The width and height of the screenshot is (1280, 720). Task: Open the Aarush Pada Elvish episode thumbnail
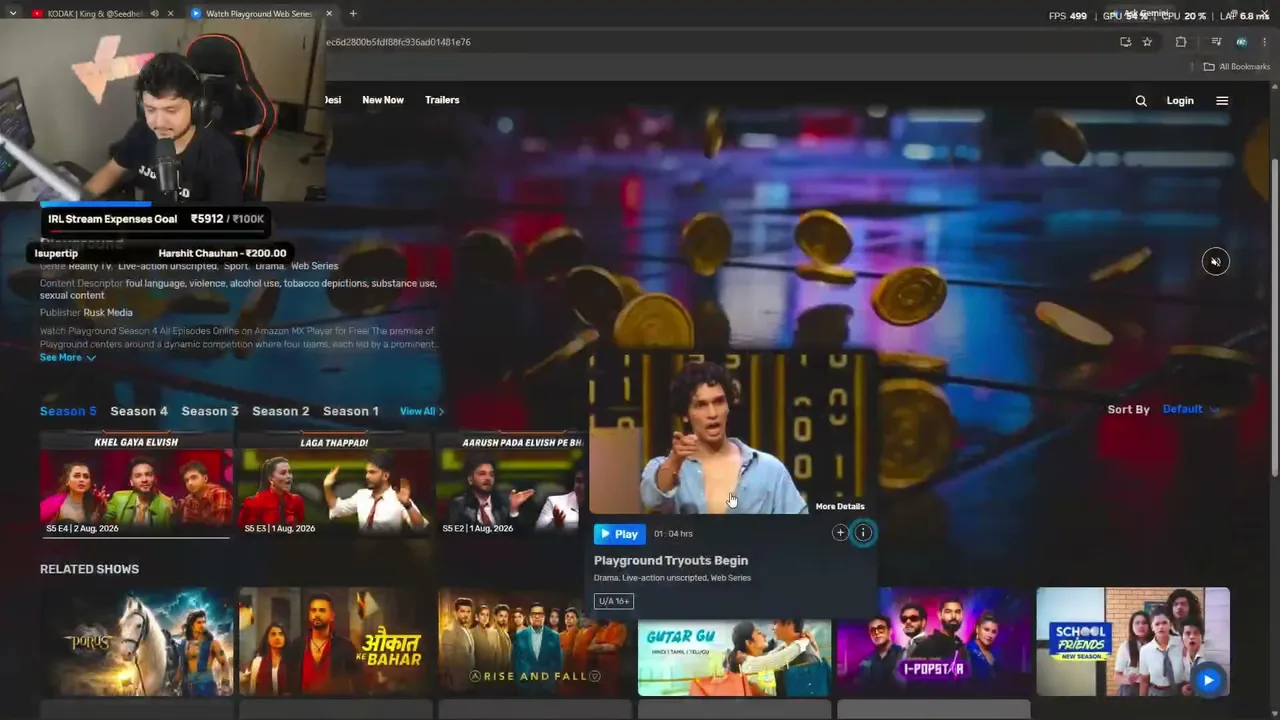pos(512,486)
